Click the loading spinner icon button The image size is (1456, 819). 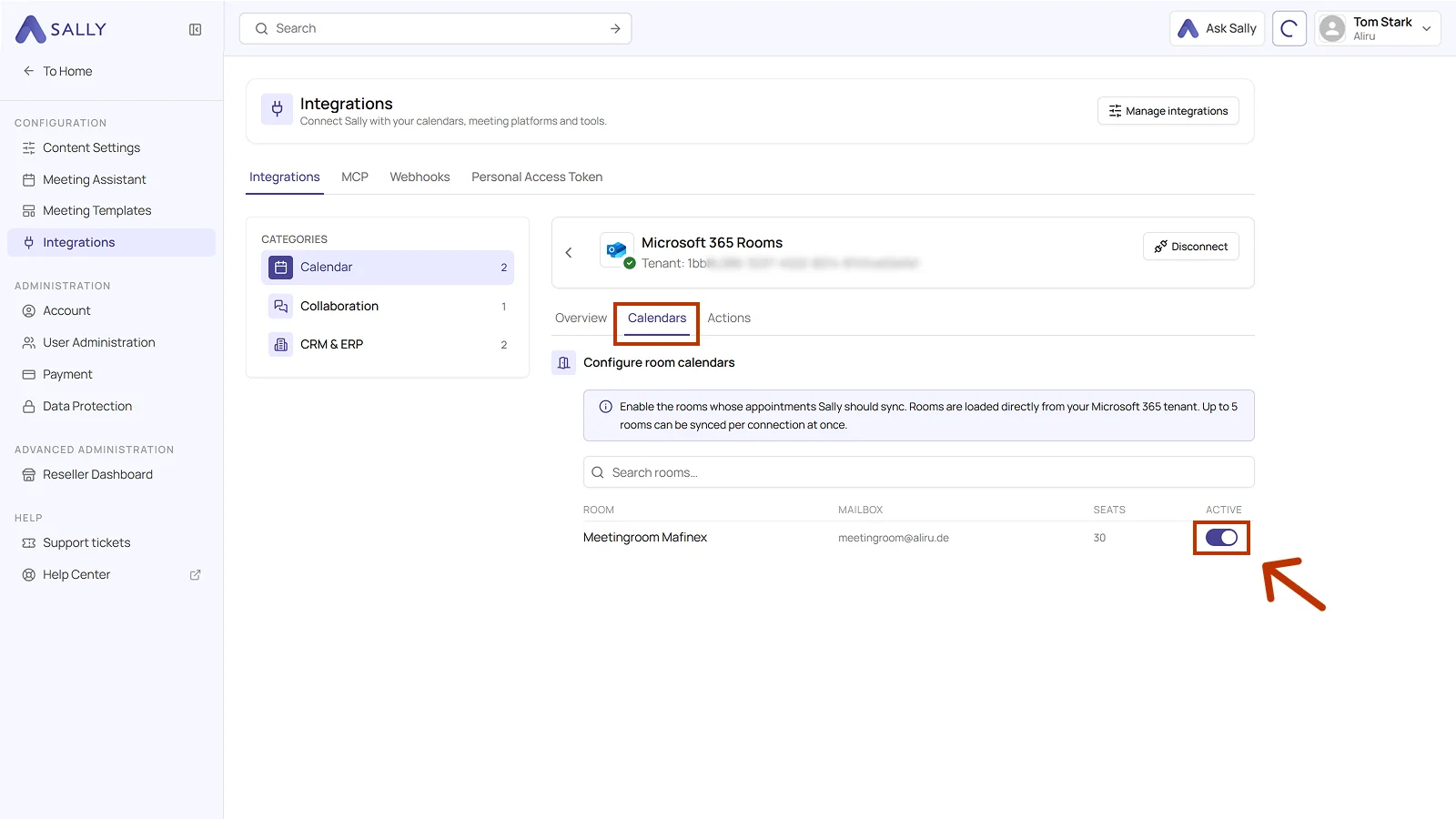point(1289,28)
